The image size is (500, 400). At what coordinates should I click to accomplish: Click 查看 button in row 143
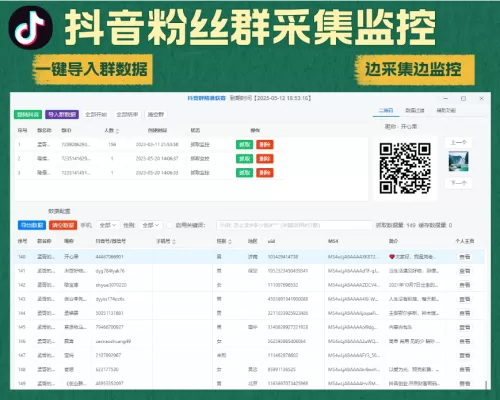pos(465,299)
